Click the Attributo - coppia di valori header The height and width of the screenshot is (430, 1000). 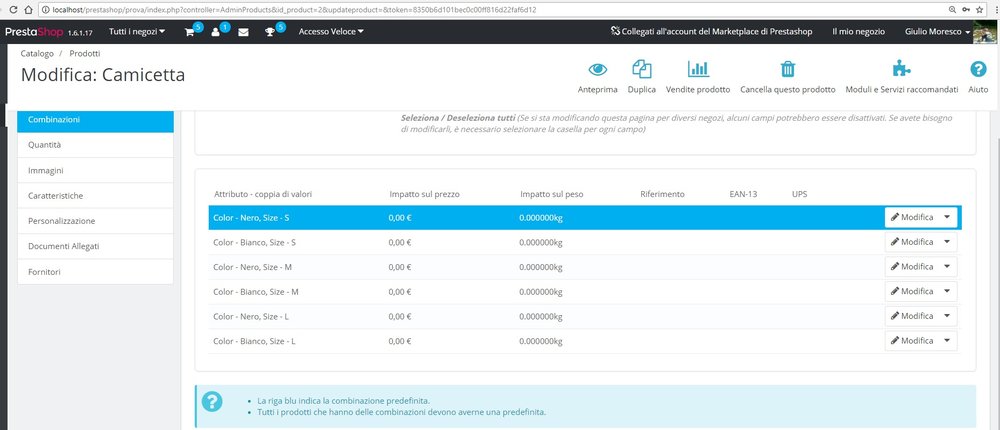click(263, 194)
